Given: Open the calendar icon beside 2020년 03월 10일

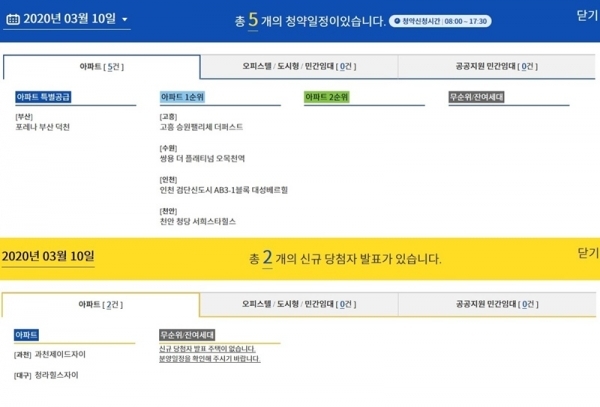Looking at the screenshot, I should (13, 19).
